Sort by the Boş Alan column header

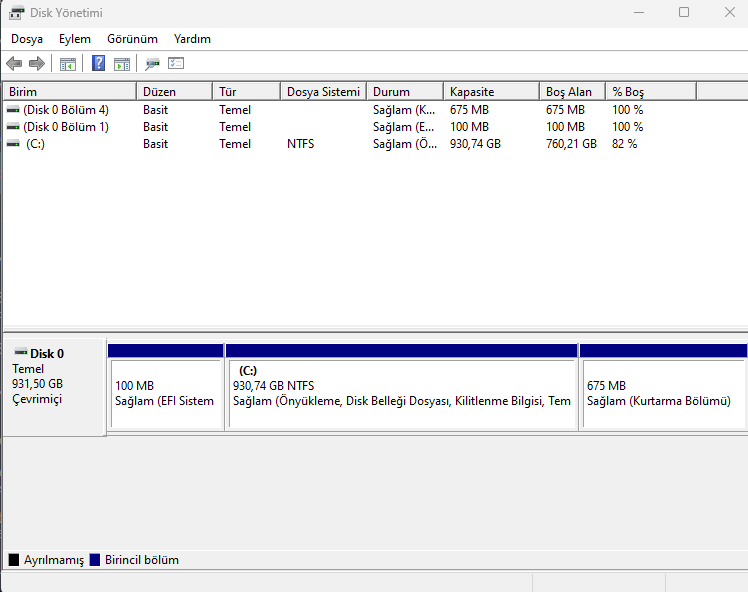pyautogui.click(x=572, y=92)
